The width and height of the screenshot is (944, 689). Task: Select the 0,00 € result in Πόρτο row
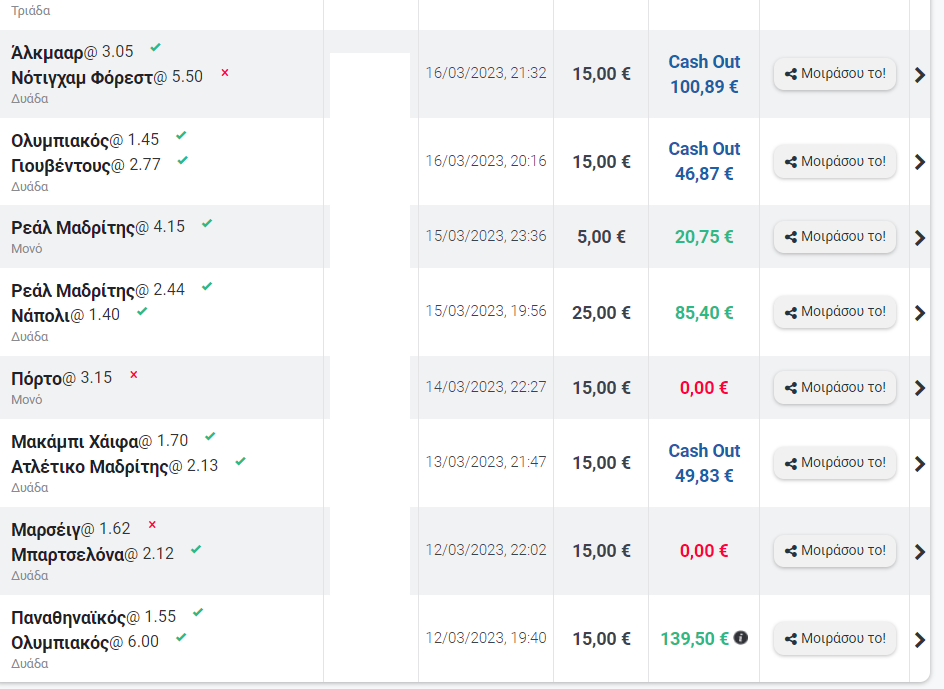(x=704, y=388)
